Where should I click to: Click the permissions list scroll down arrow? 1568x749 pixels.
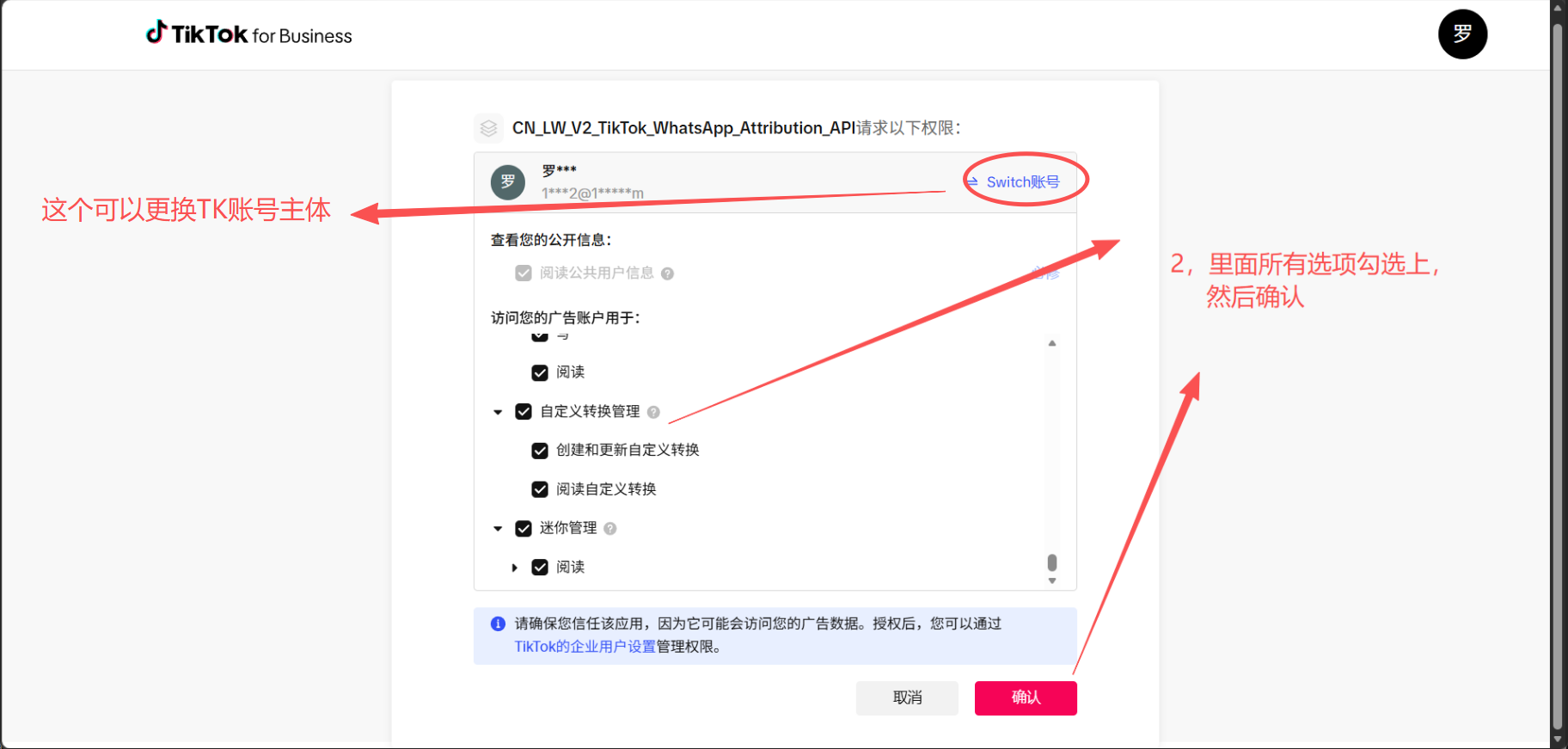point(1051,581)
